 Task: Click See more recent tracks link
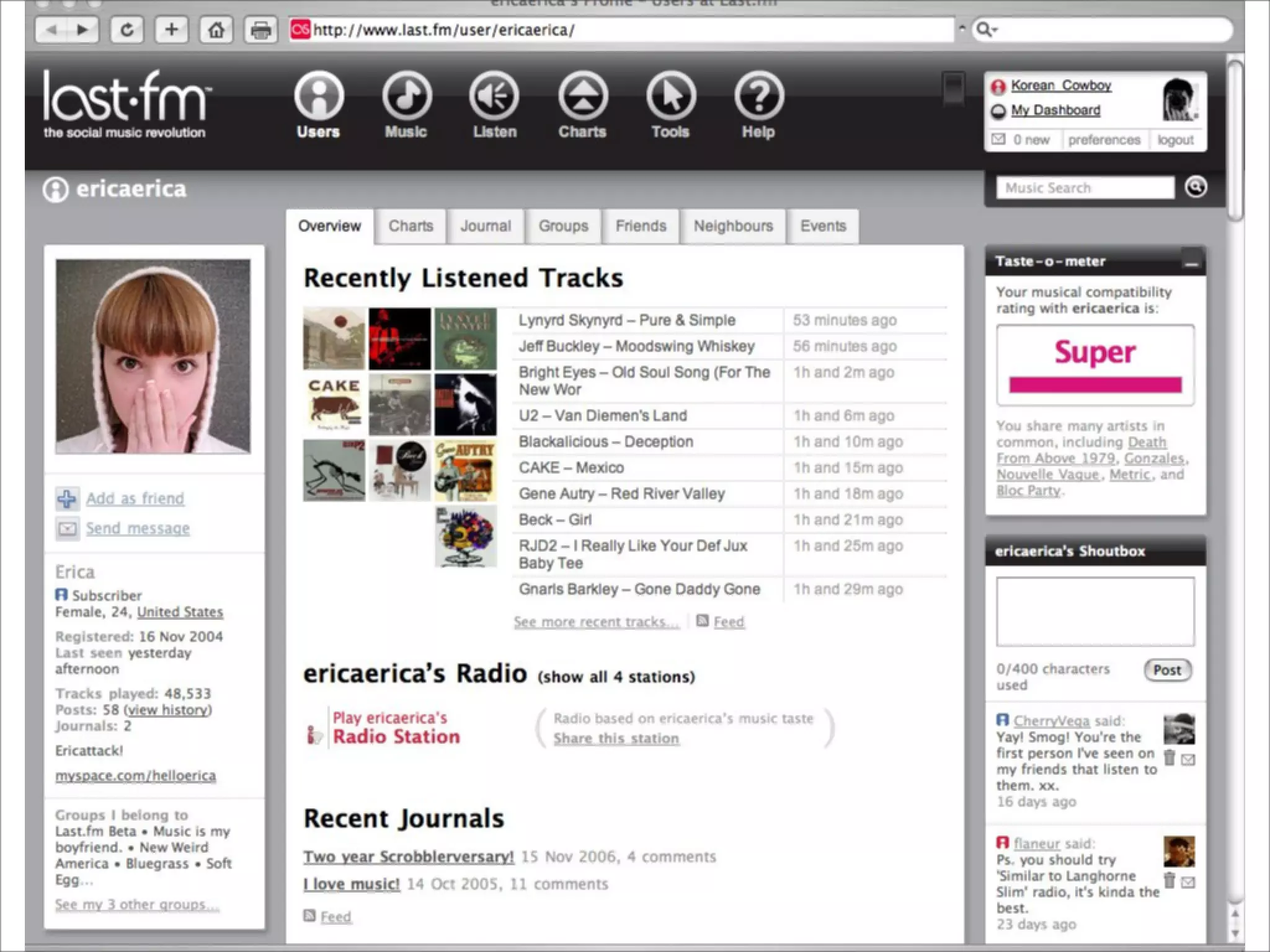pyautogui.click(x=596, y=622)
